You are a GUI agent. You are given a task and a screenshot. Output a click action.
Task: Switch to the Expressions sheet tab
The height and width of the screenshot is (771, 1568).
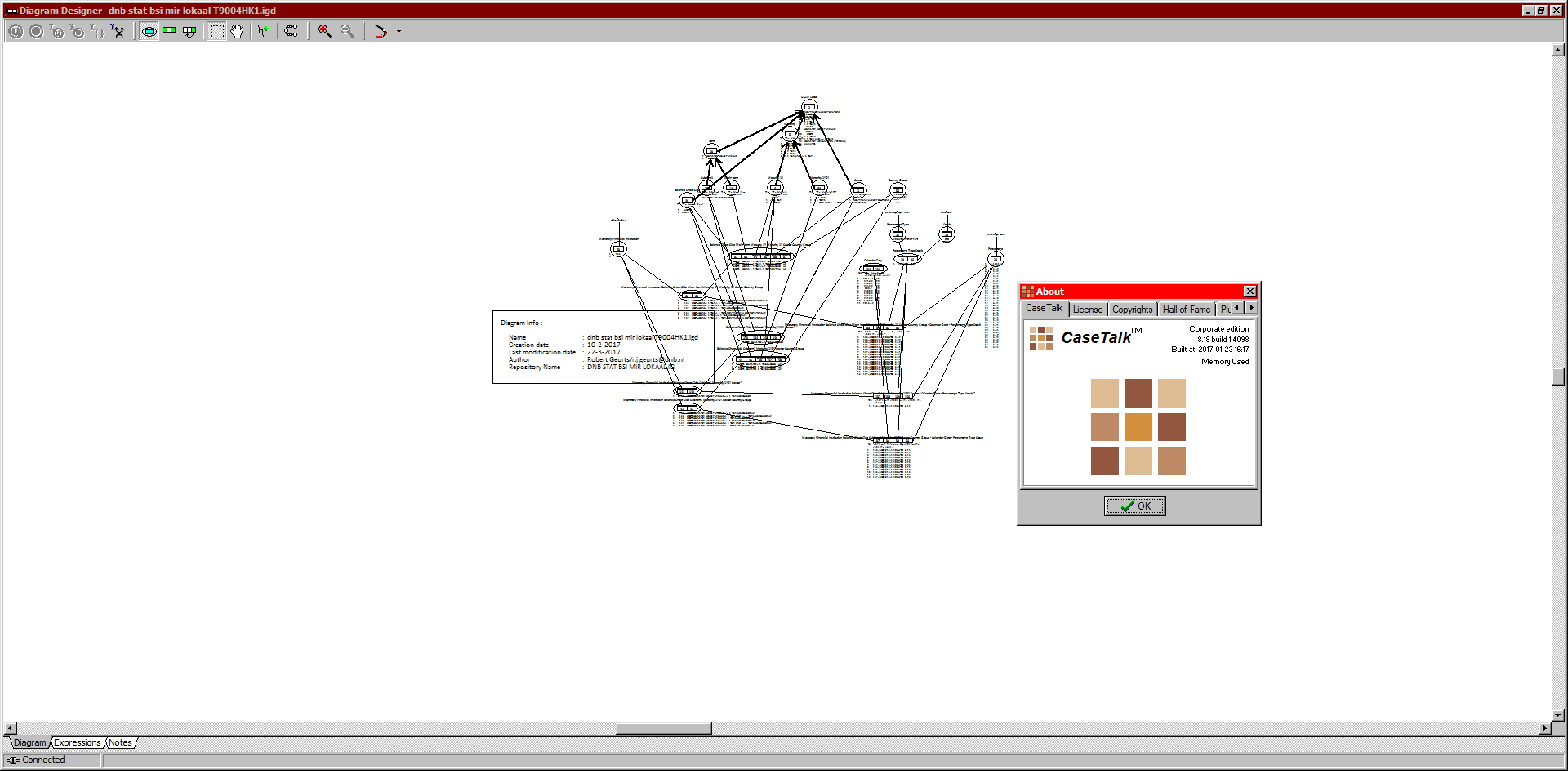(78, 742)
